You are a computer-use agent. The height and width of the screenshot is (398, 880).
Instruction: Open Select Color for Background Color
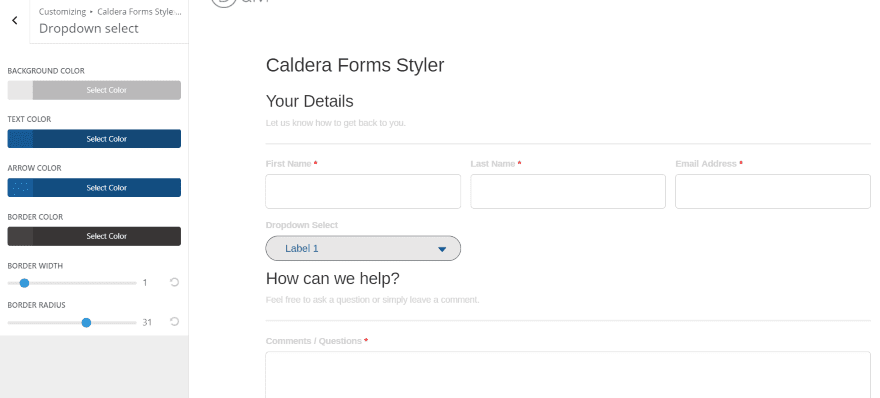coord(107,90)
